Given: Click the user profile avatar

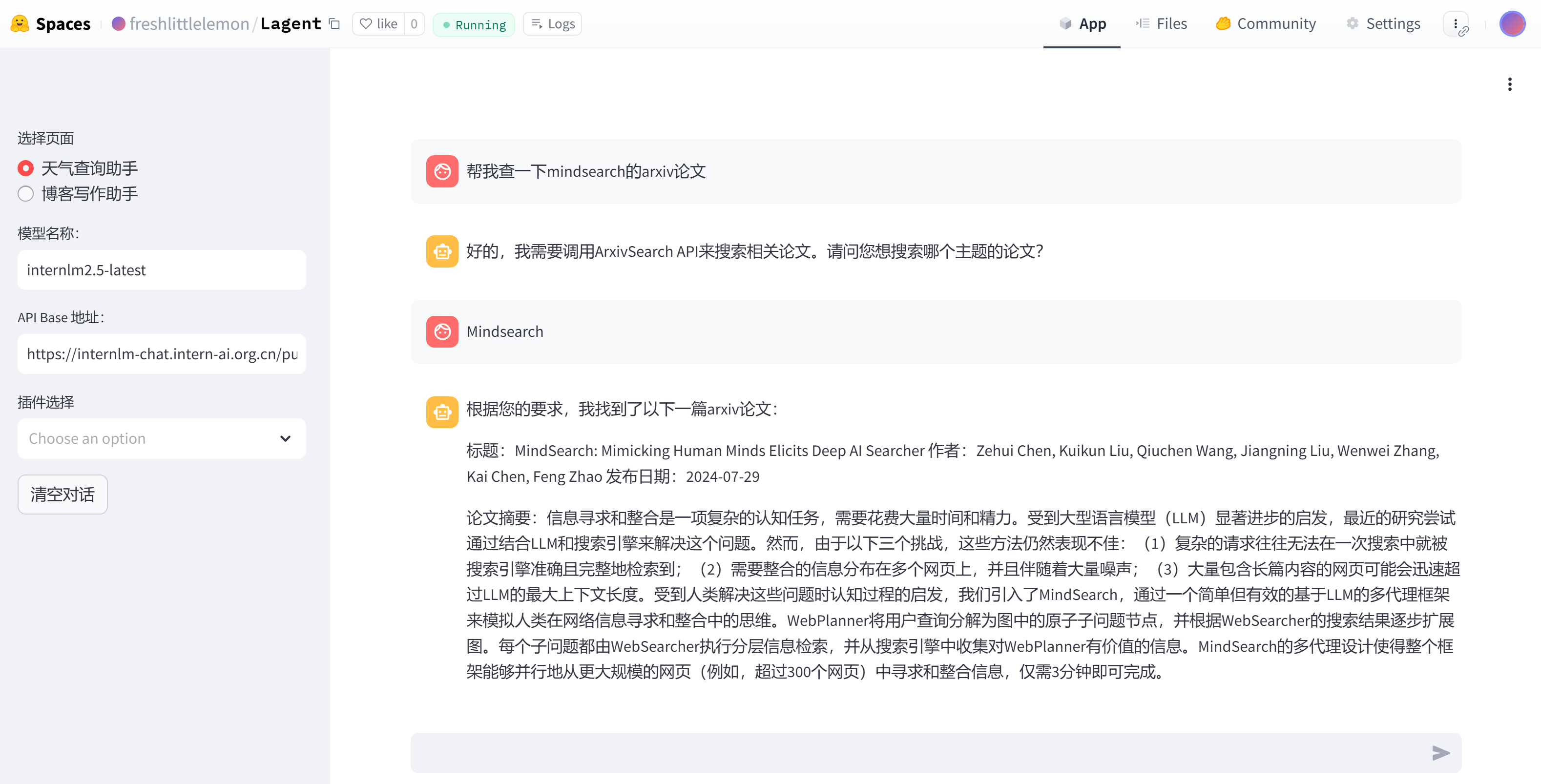Looking at the screenshot, I should click(1512, 24).
